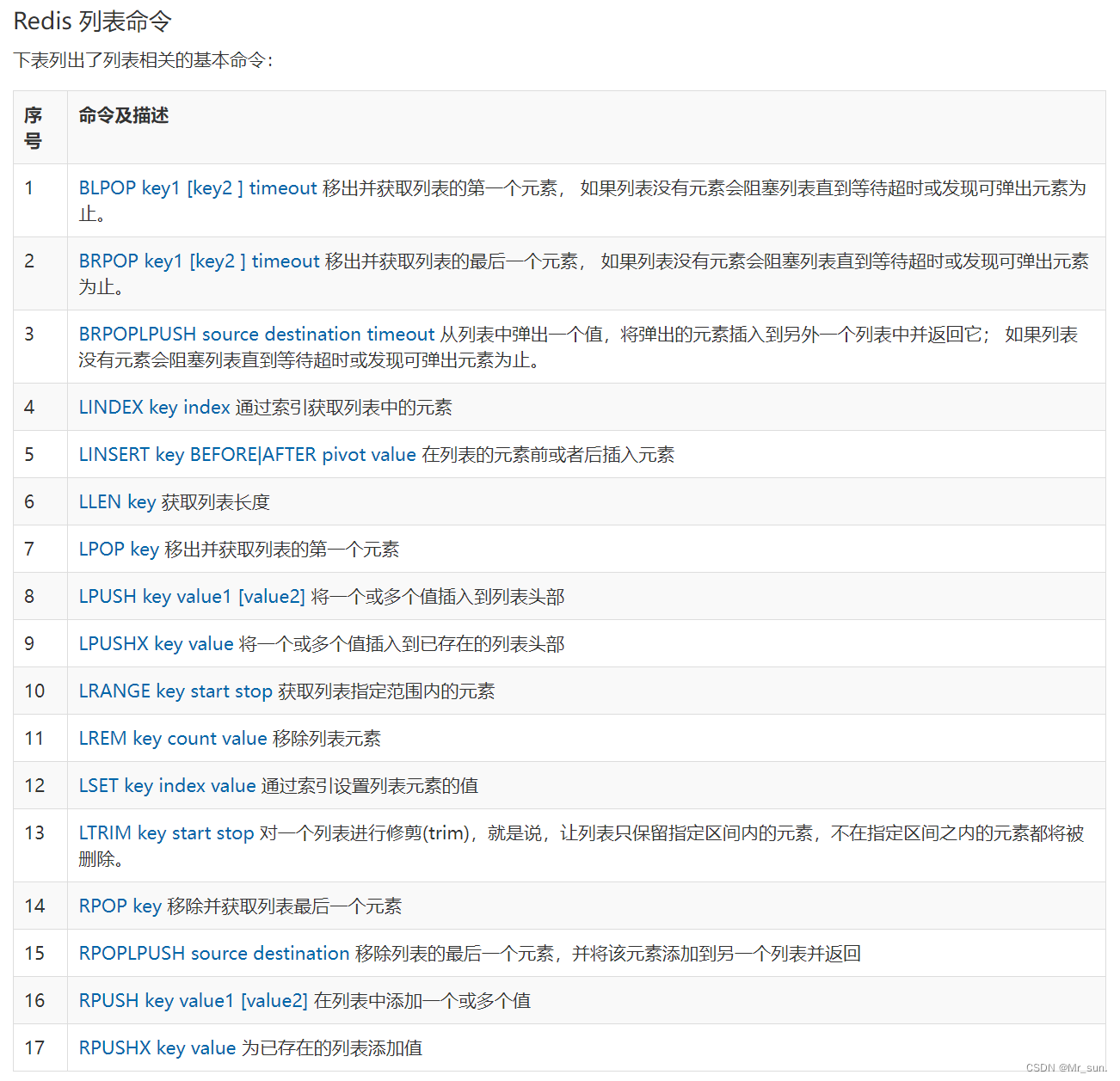1120x1081 pixels.
Task: Click description '为已存在的列表添加值'
Action: (x=332, y=1048)
